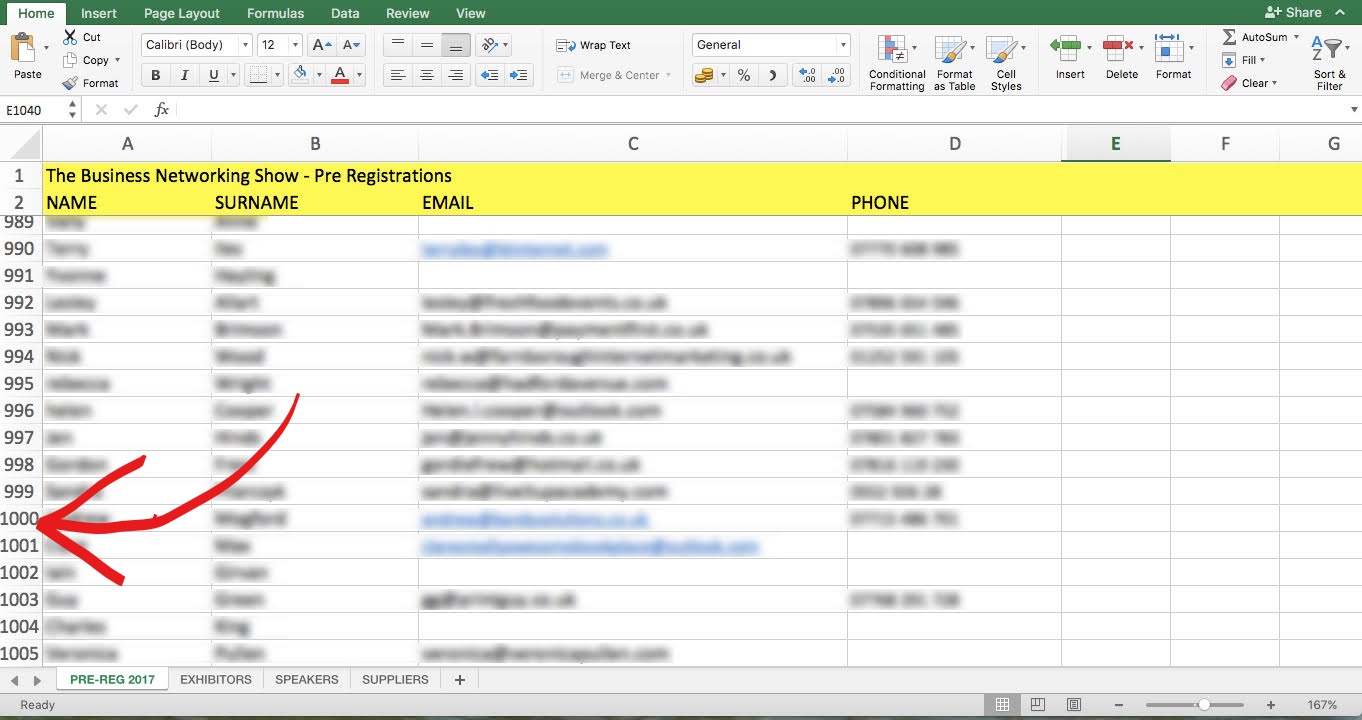This screenshot has height=720, width=1362.
Task: Click the Insert cells icon
Action: (x=1069, y=48)
